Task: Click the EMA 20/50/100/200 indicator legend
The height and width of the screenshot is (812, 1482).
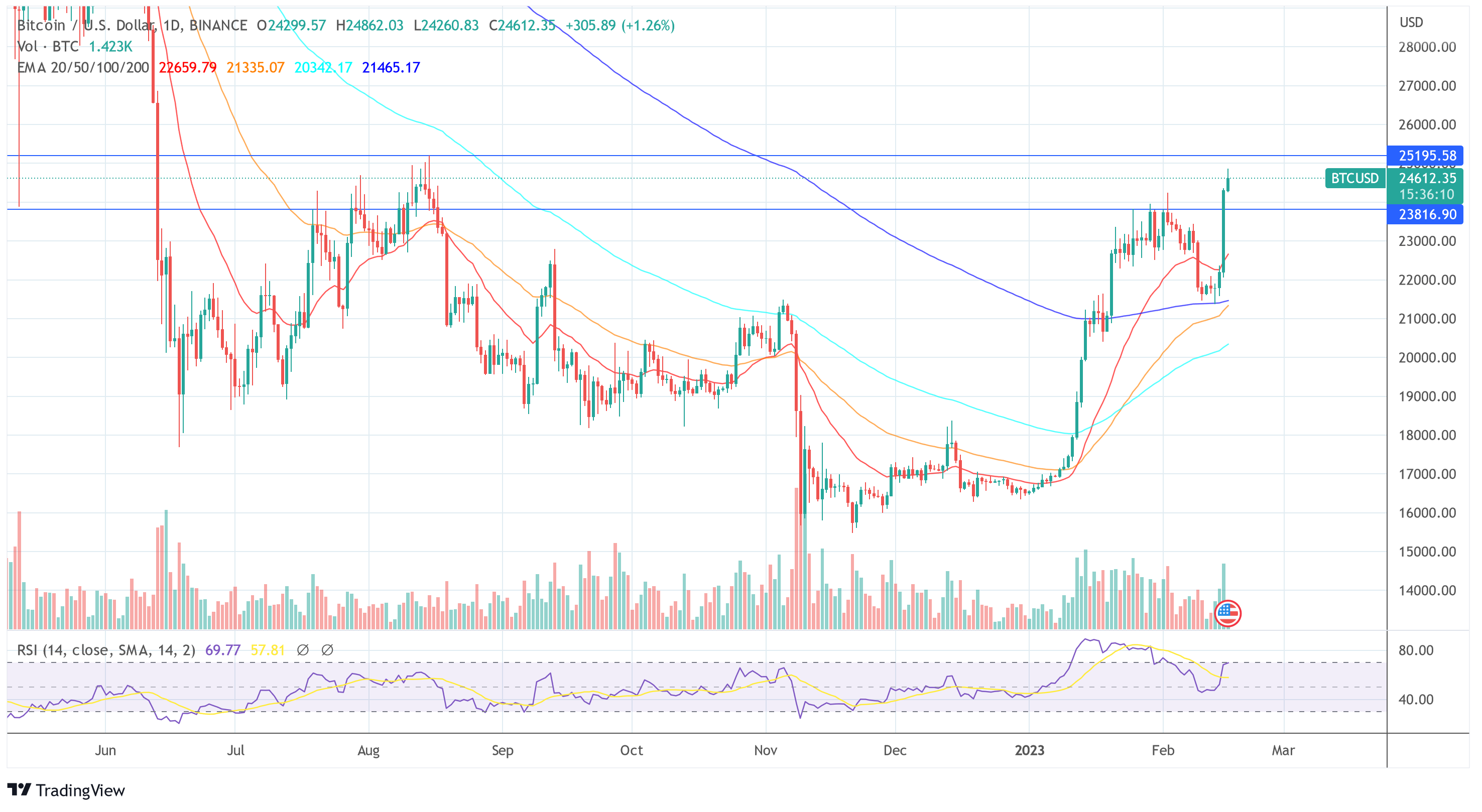Action: [83, 68]
